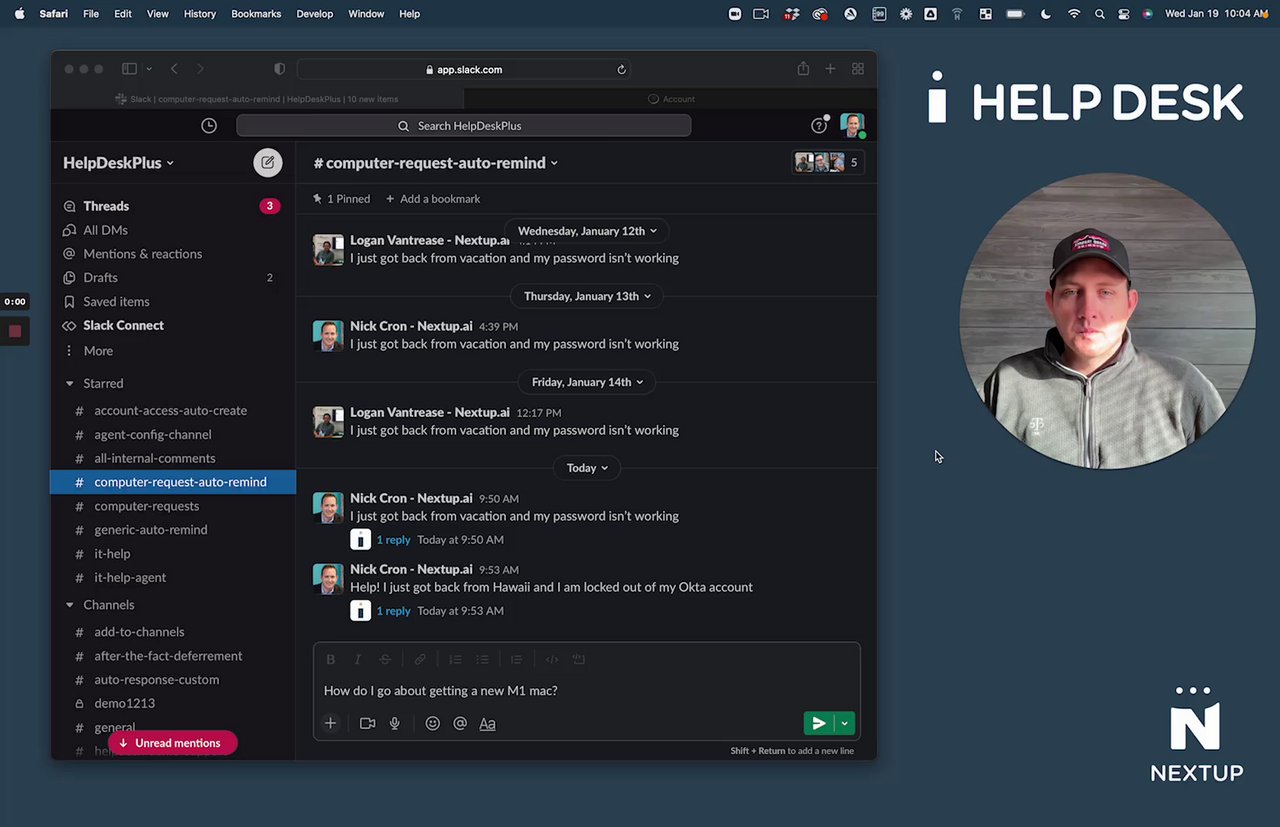Viewport: 1280px width, 827px height.
Task: Click the compose new message icon
Action: [267, 163]
